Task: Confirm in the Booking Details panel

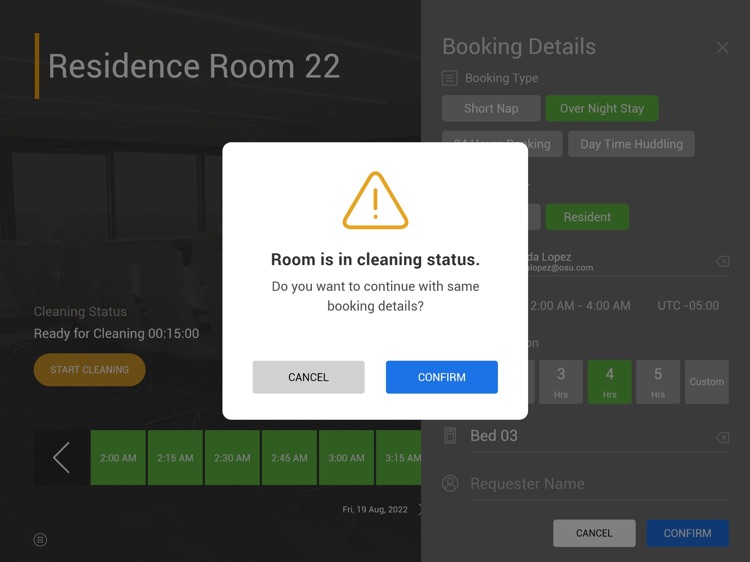Action: pos(687,533)
